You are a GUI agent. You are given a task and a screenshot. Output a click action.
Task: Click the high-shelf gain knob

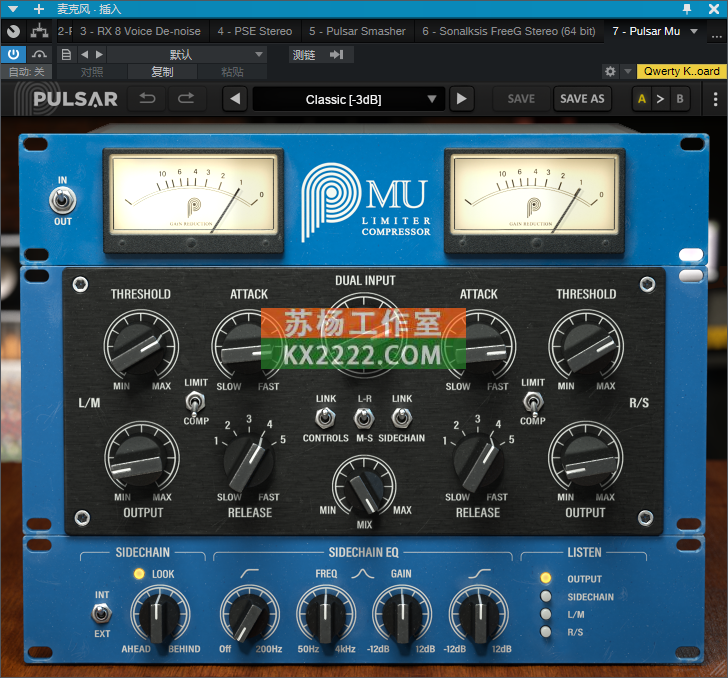pyautogui.click(x=479, y=614)
